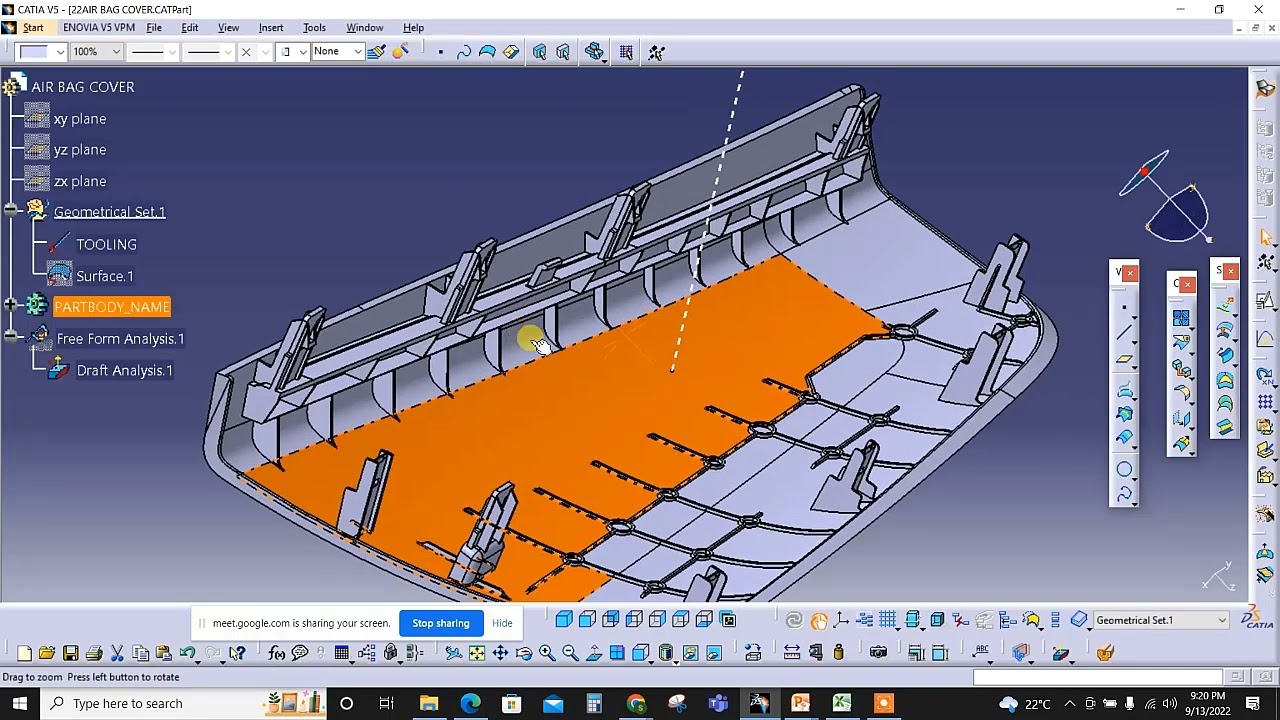
Task: Open the Edit menu
Action: click(189, 27)
